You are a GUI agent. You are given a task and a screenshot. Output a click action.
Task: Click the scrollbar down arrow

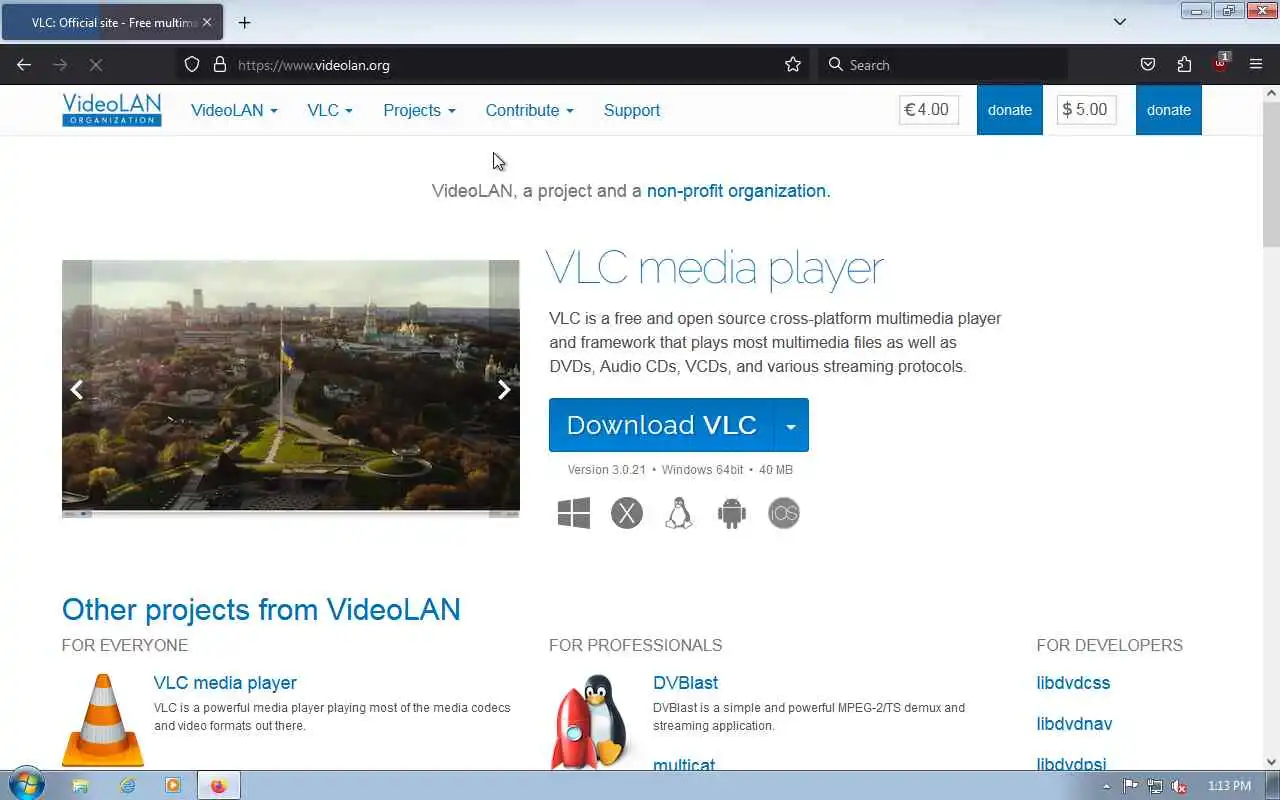(1271, 762)
